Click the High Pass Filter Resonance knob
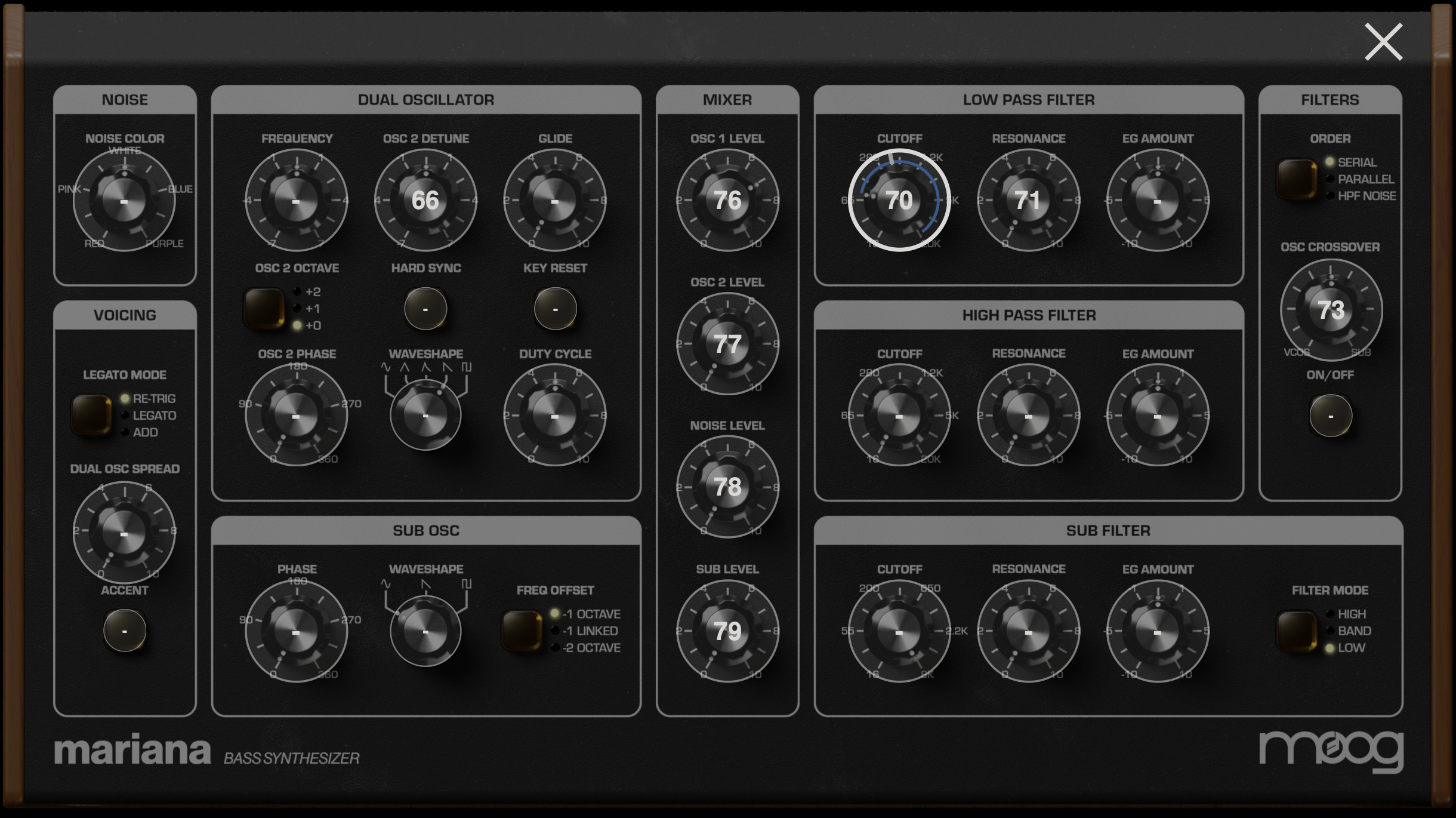Image resolution: width=1456 pixels, height=818 pixels. [1028, 416]
